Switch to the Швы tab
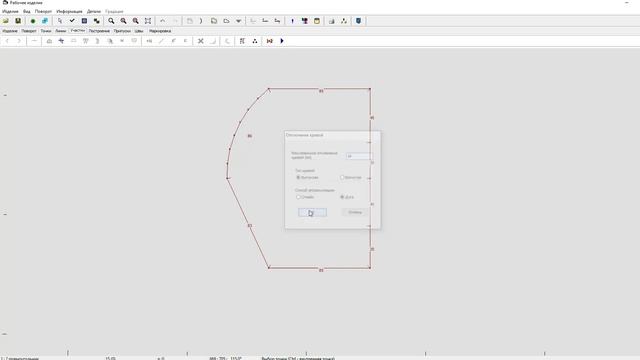 (139, 31)
